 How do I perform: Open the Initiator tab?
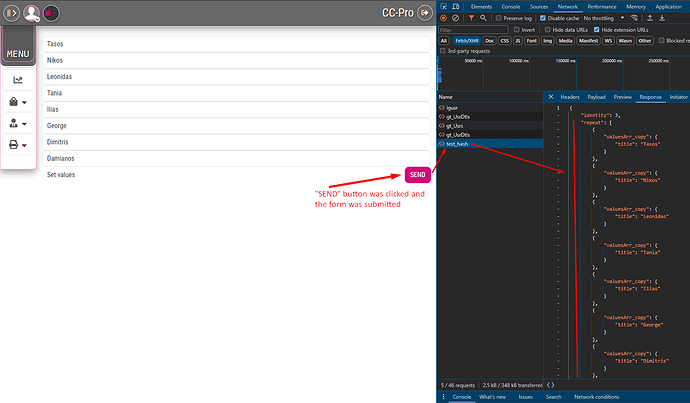[678, 97]
